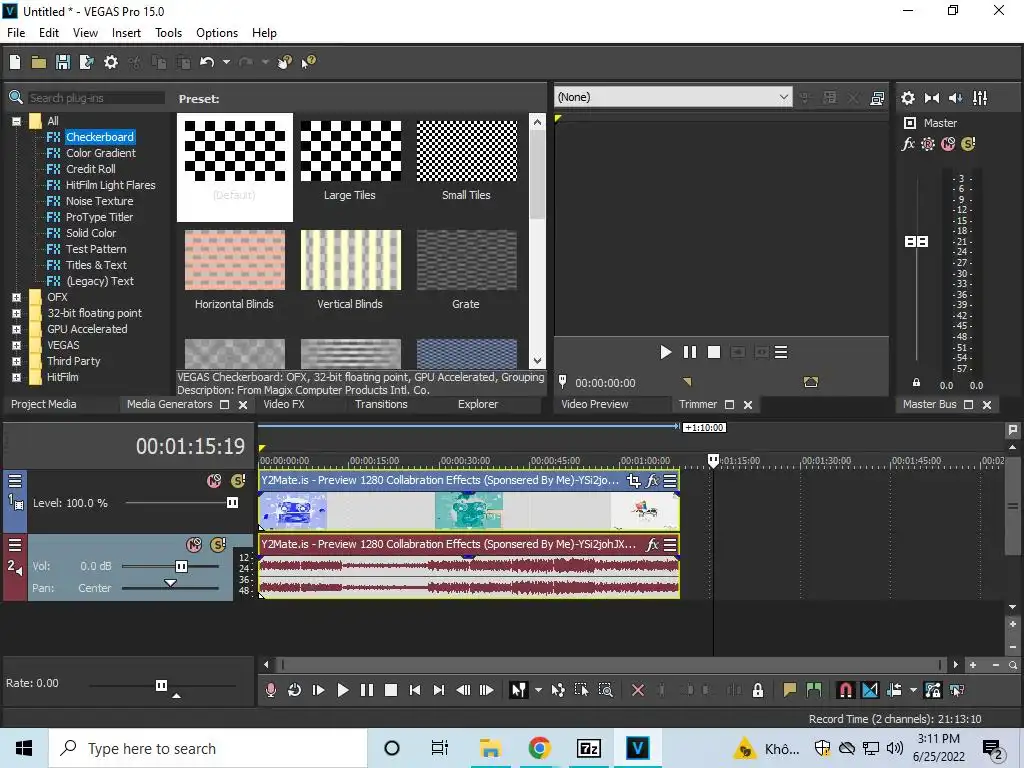Viewport: 1024px width, 768px height.
Task: Switch to the Video FX tab
Action: (x=283, y=404)
